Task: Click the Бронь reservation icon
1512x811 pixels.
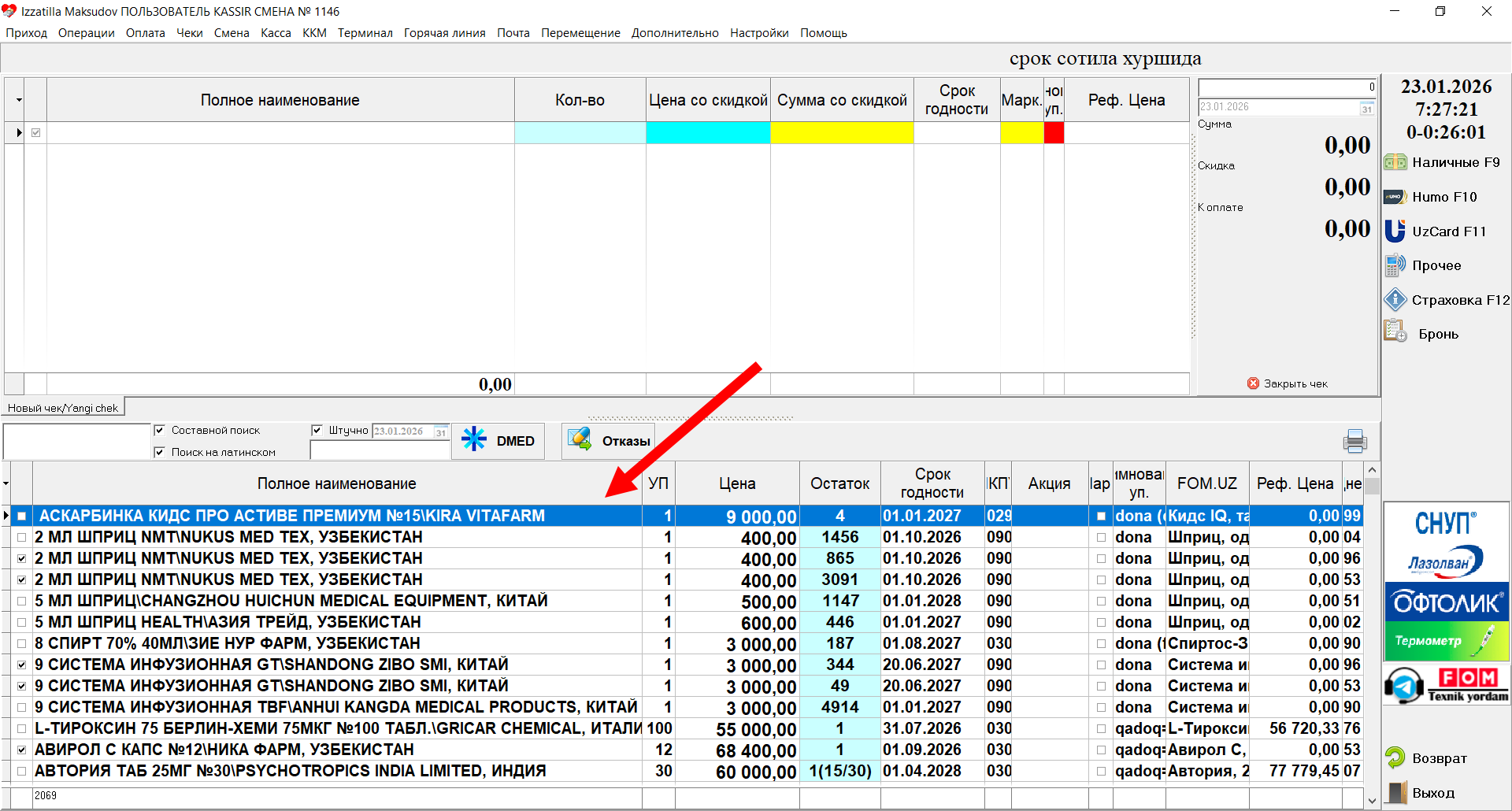Action: coord(1395,332)
